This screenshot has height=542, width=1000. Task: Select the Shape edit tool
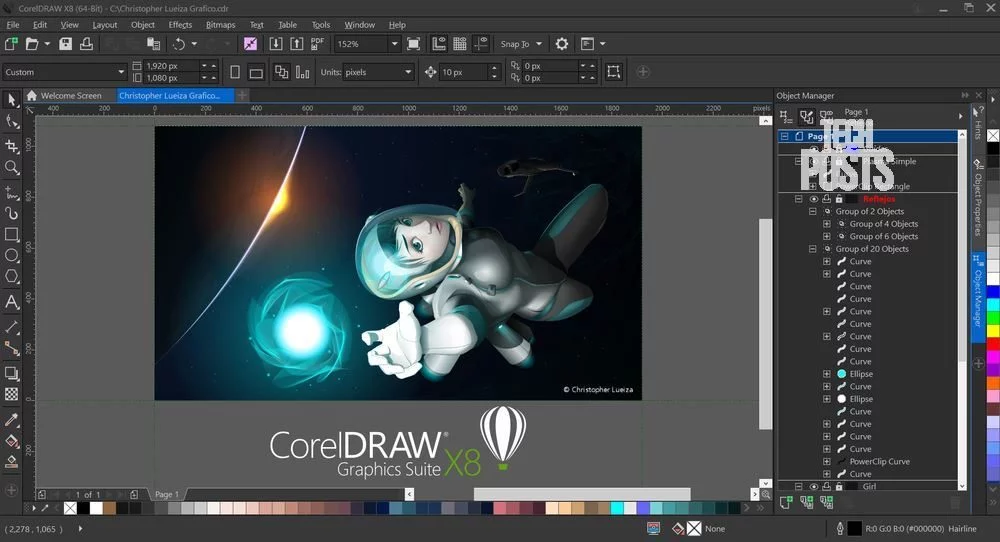11,121
